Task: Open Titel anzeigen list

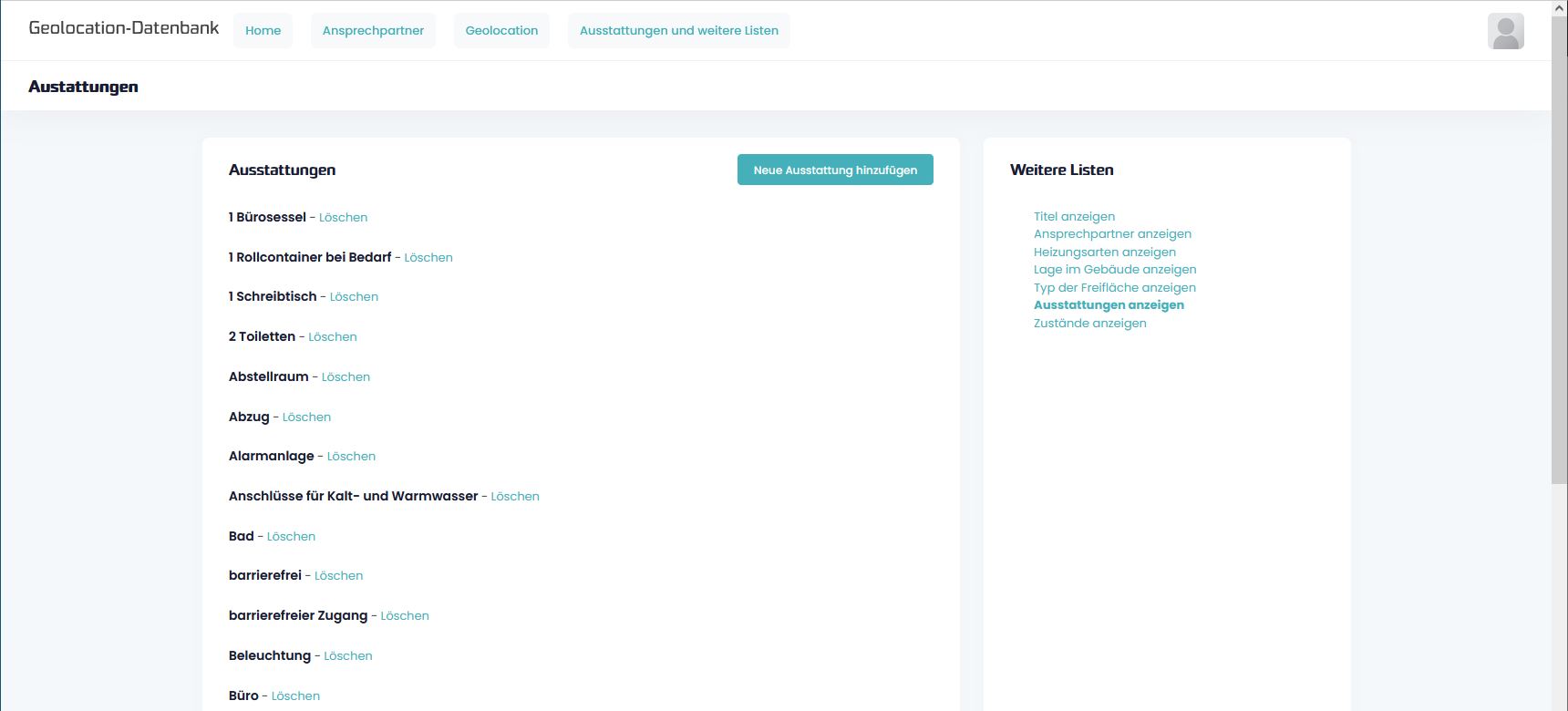Action: click(1074, 217)
